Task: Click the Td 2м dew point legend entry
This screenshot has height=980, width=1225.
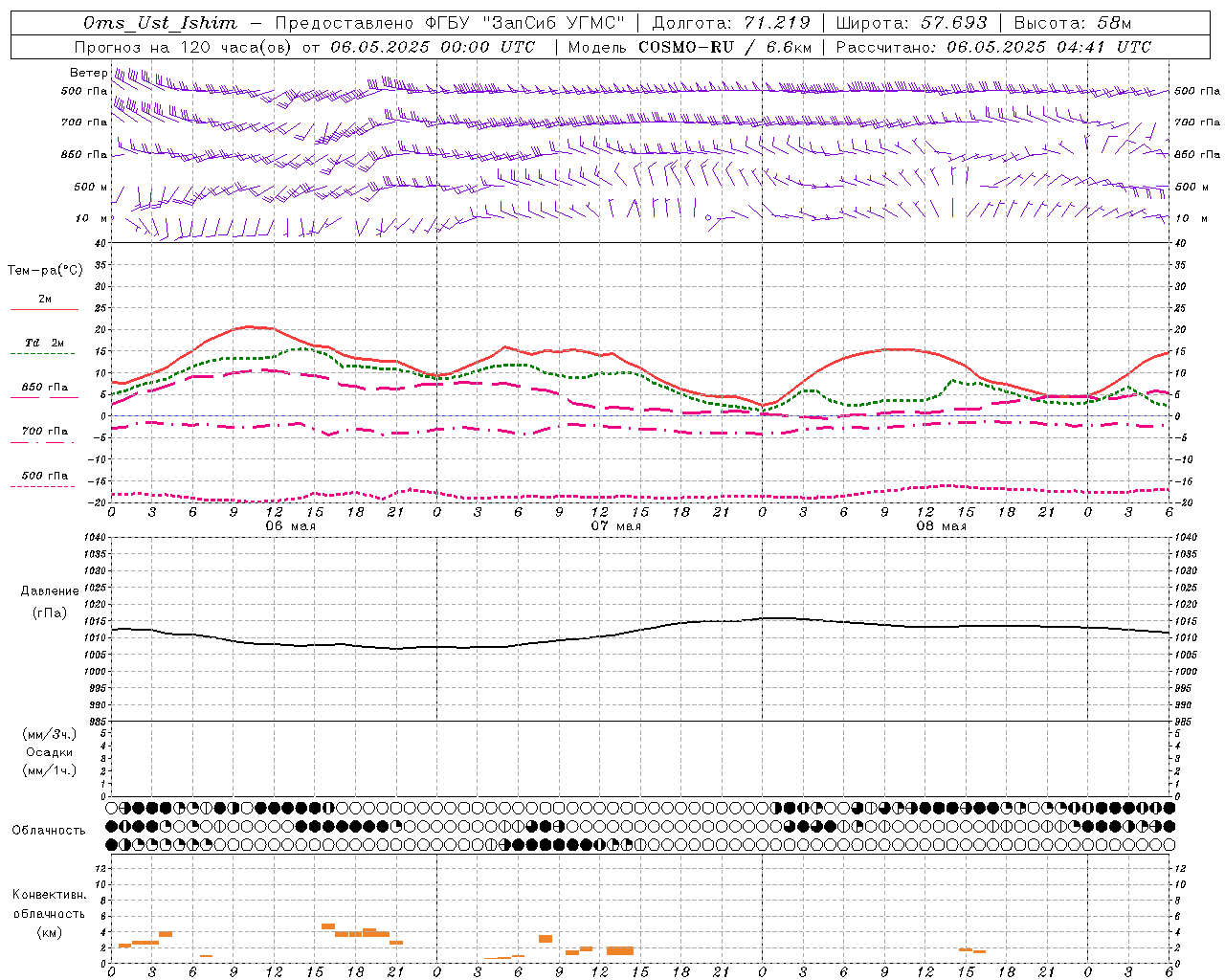Action: pos(44,343)
